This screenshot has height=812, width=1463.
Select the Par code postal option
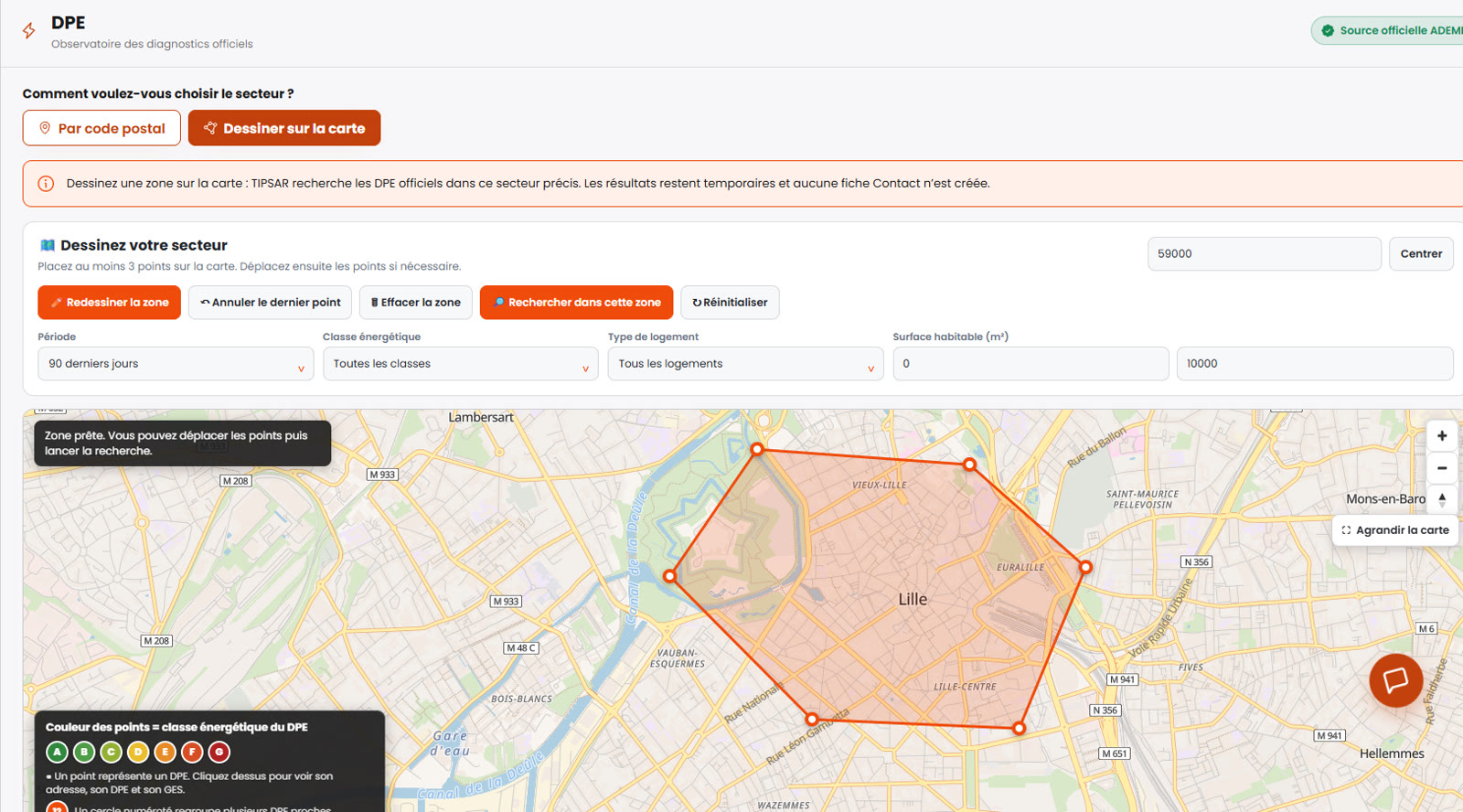(101, 128)
